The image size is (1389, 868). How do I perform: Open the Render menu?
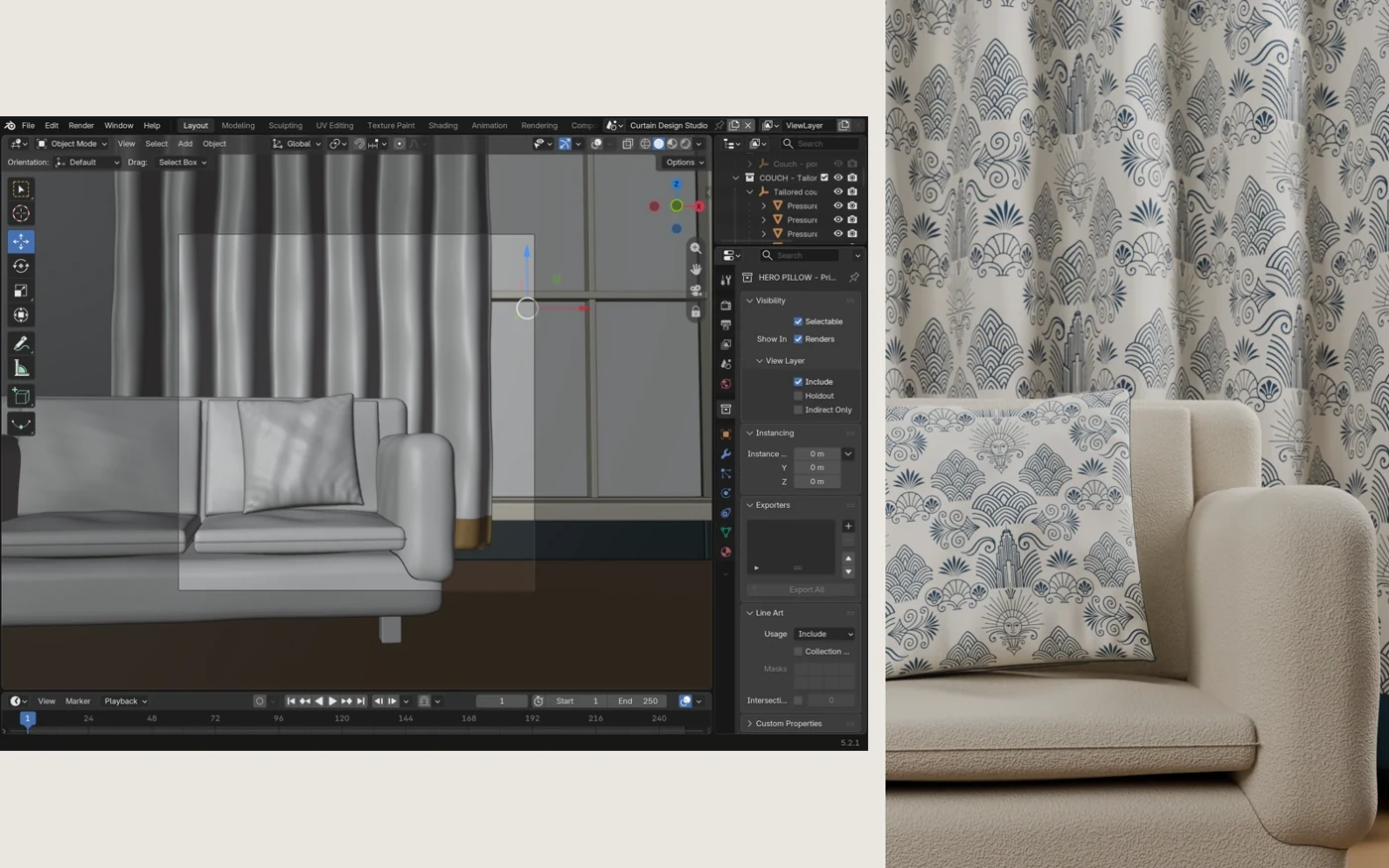80,126
